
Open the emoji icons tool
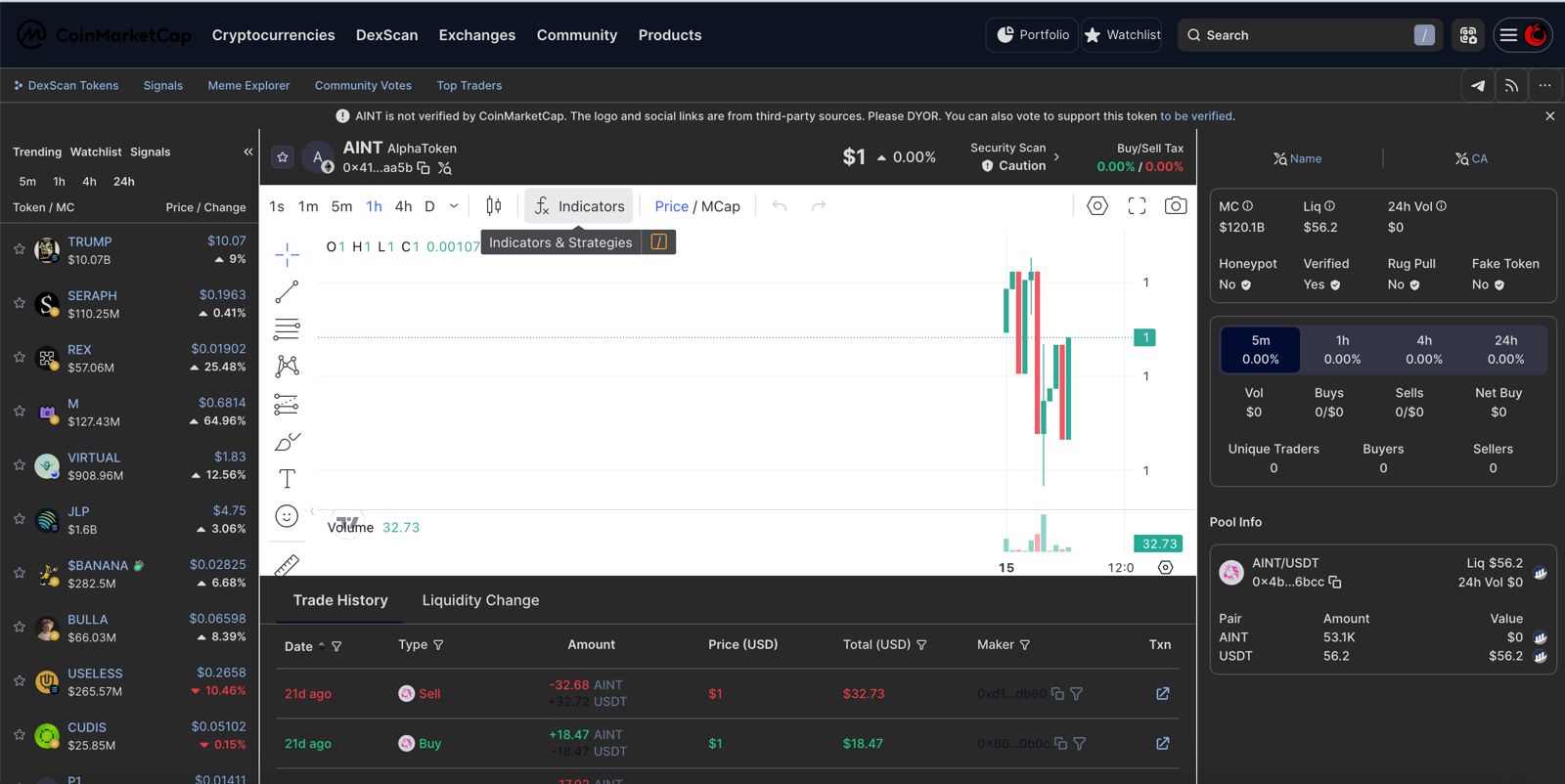tap(287, 516)
